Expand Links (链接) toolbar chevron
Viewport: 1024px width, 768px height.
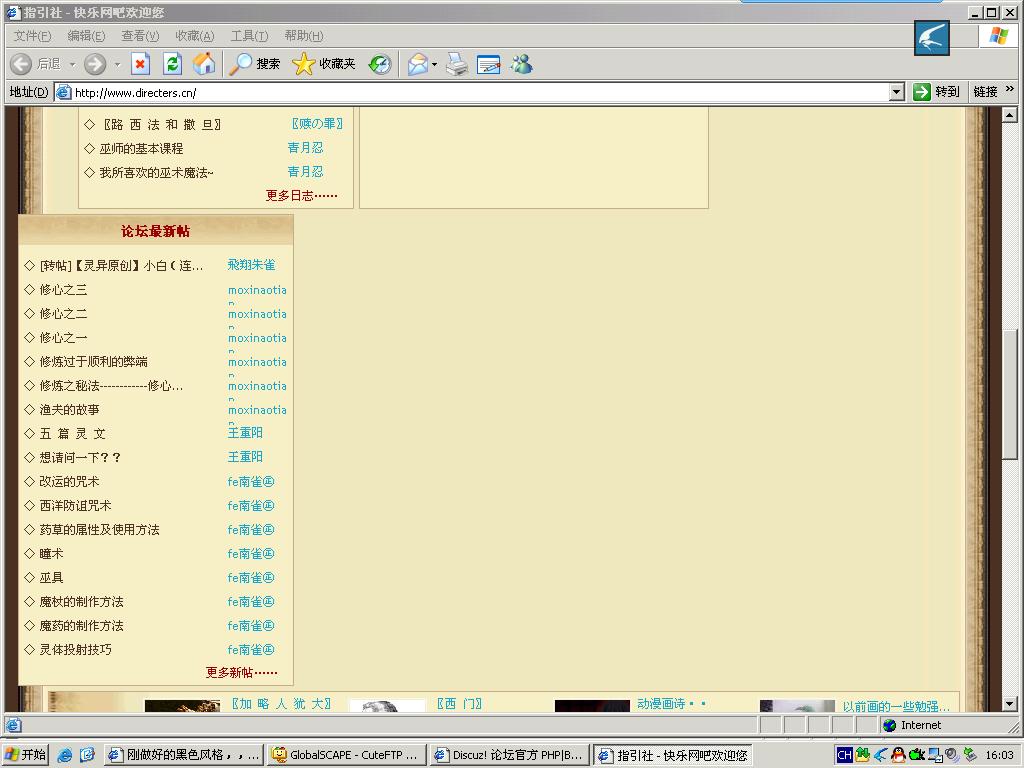[x=1010, y=89]
